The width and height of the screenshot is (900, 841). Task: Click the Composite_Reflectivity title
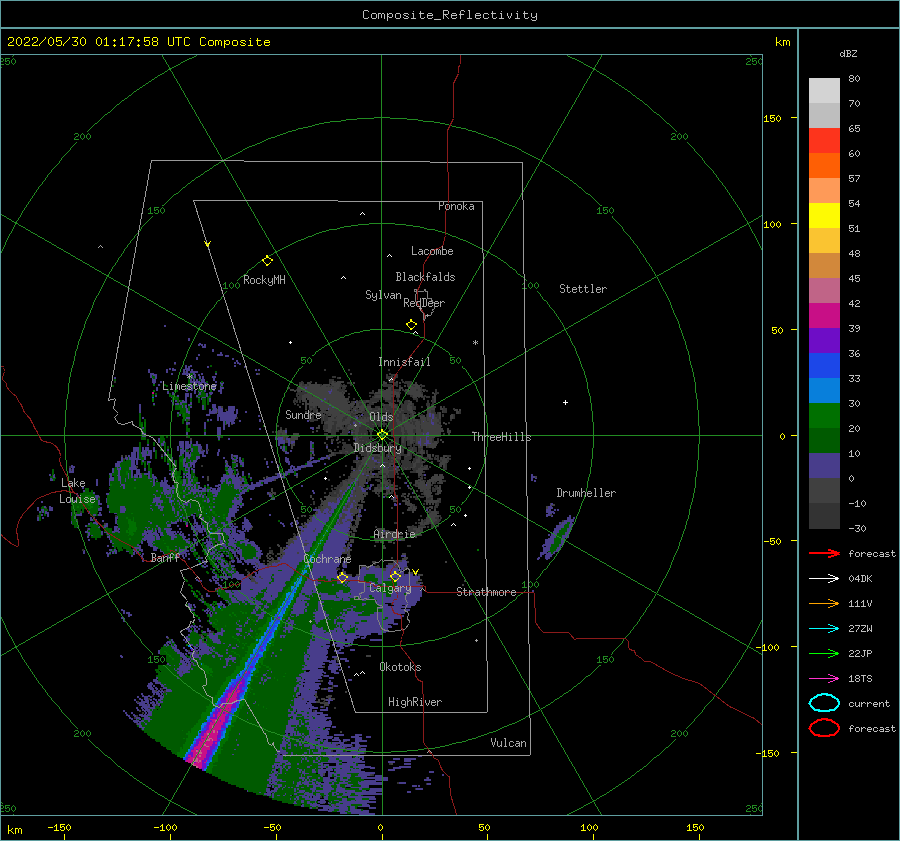point(450,15)
